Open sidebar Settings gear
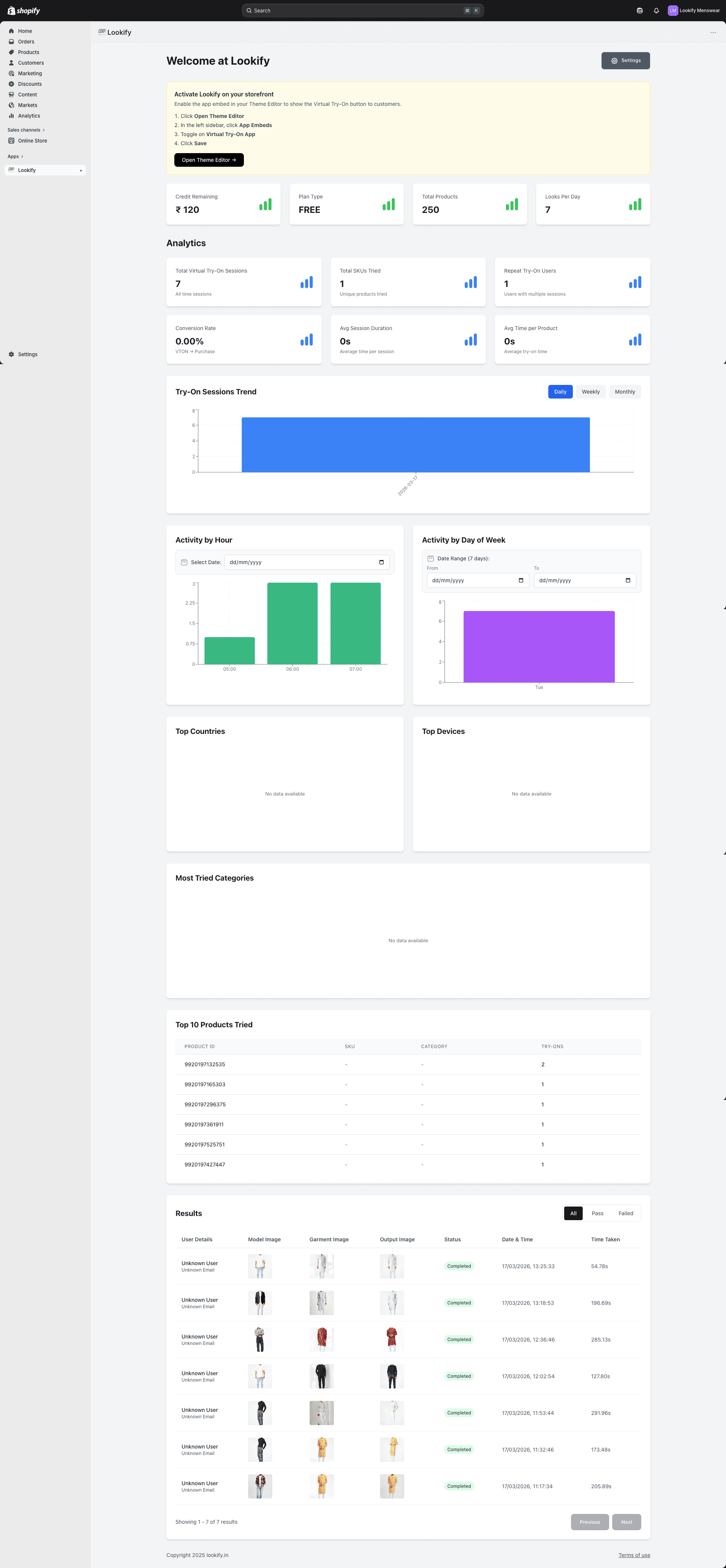 click(11, 354)
